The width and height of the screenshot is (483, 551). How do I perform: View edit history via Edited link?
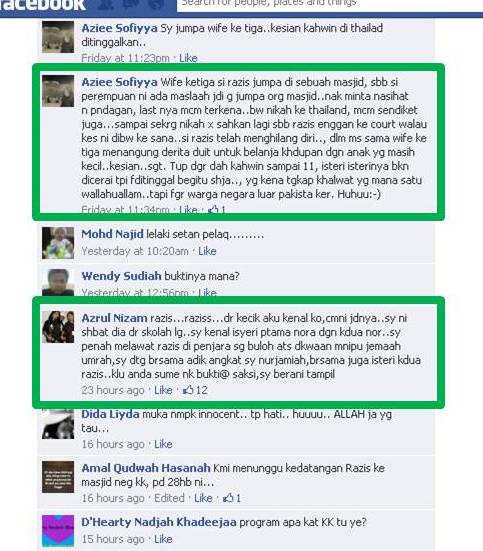[x=169, y=498]
